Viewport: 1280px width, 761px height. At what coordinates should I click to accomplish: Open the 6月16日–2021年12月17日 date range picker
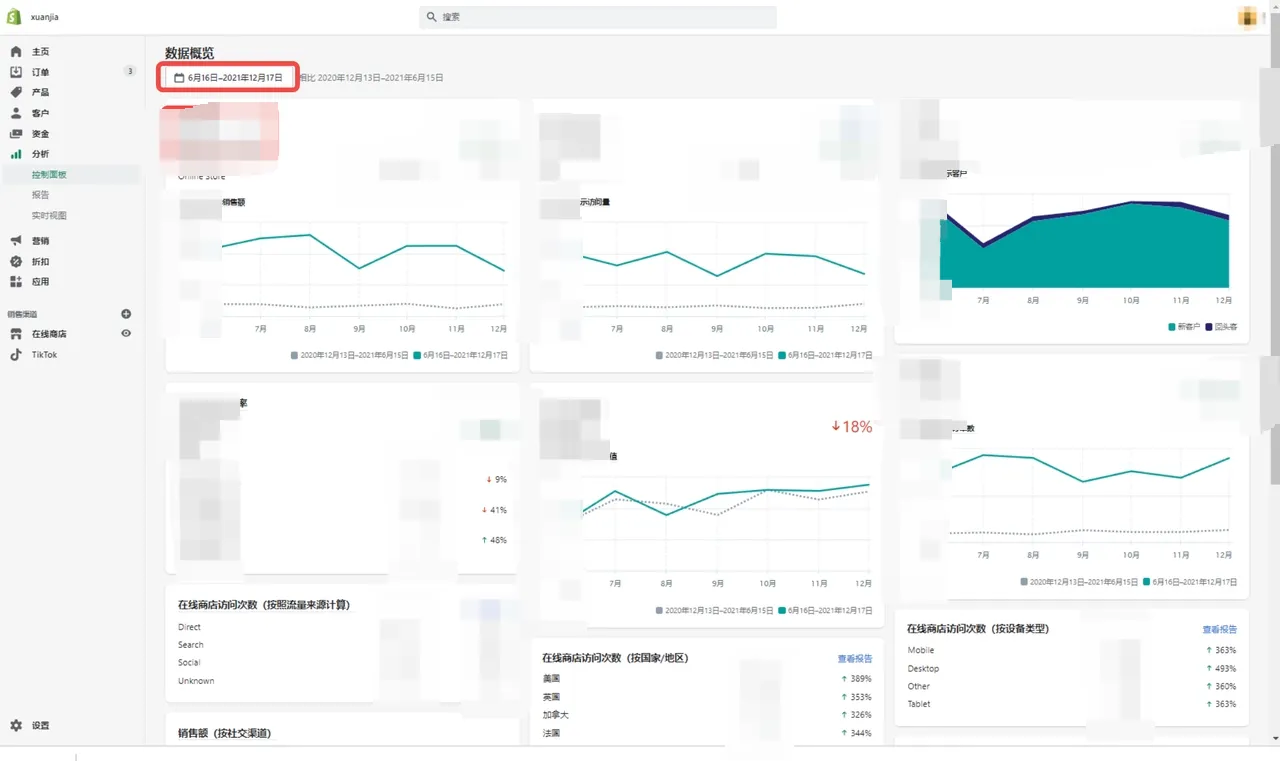pos(227,76)
